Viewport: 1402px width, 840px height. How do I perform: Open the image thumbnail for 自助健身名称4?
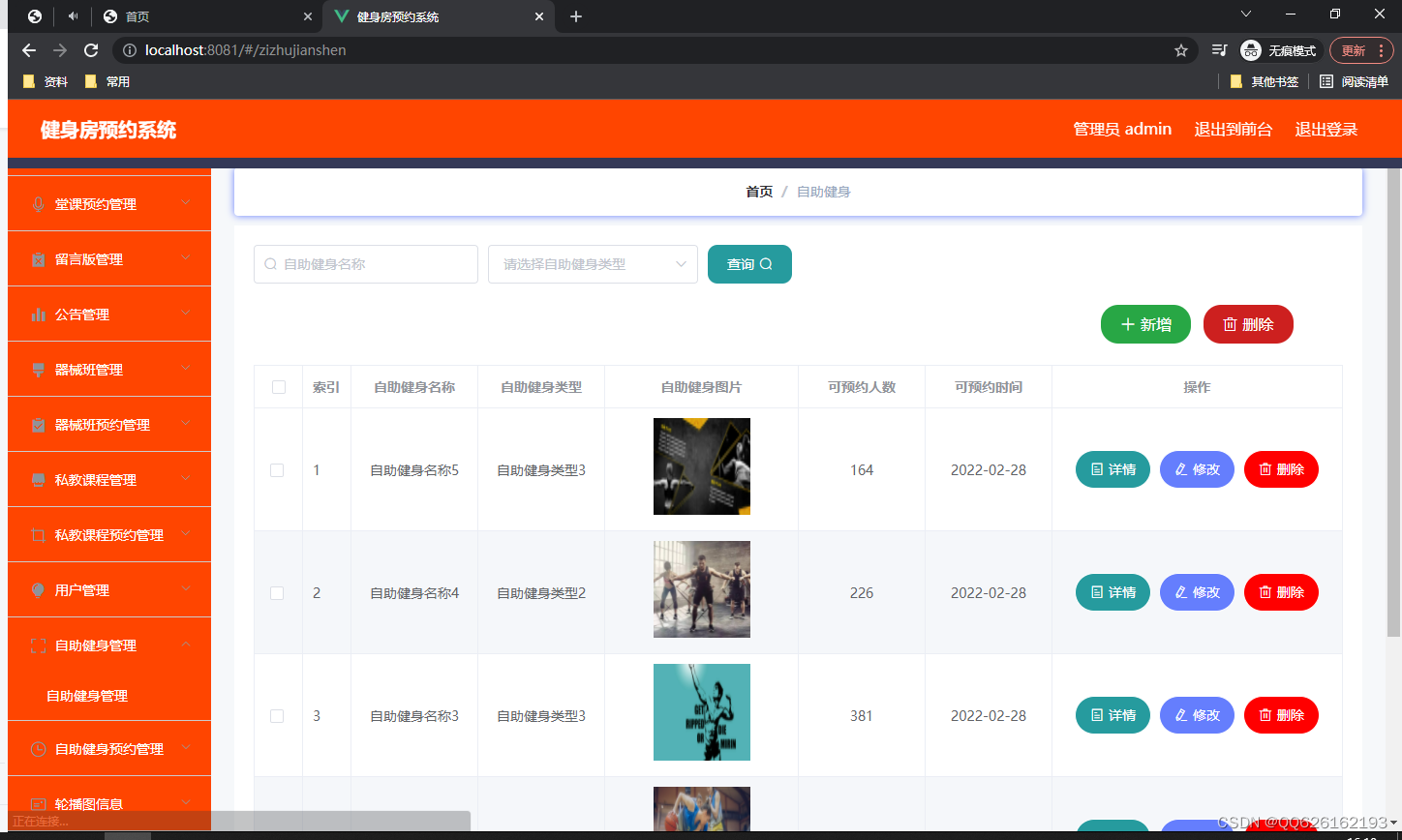[702, 589]
